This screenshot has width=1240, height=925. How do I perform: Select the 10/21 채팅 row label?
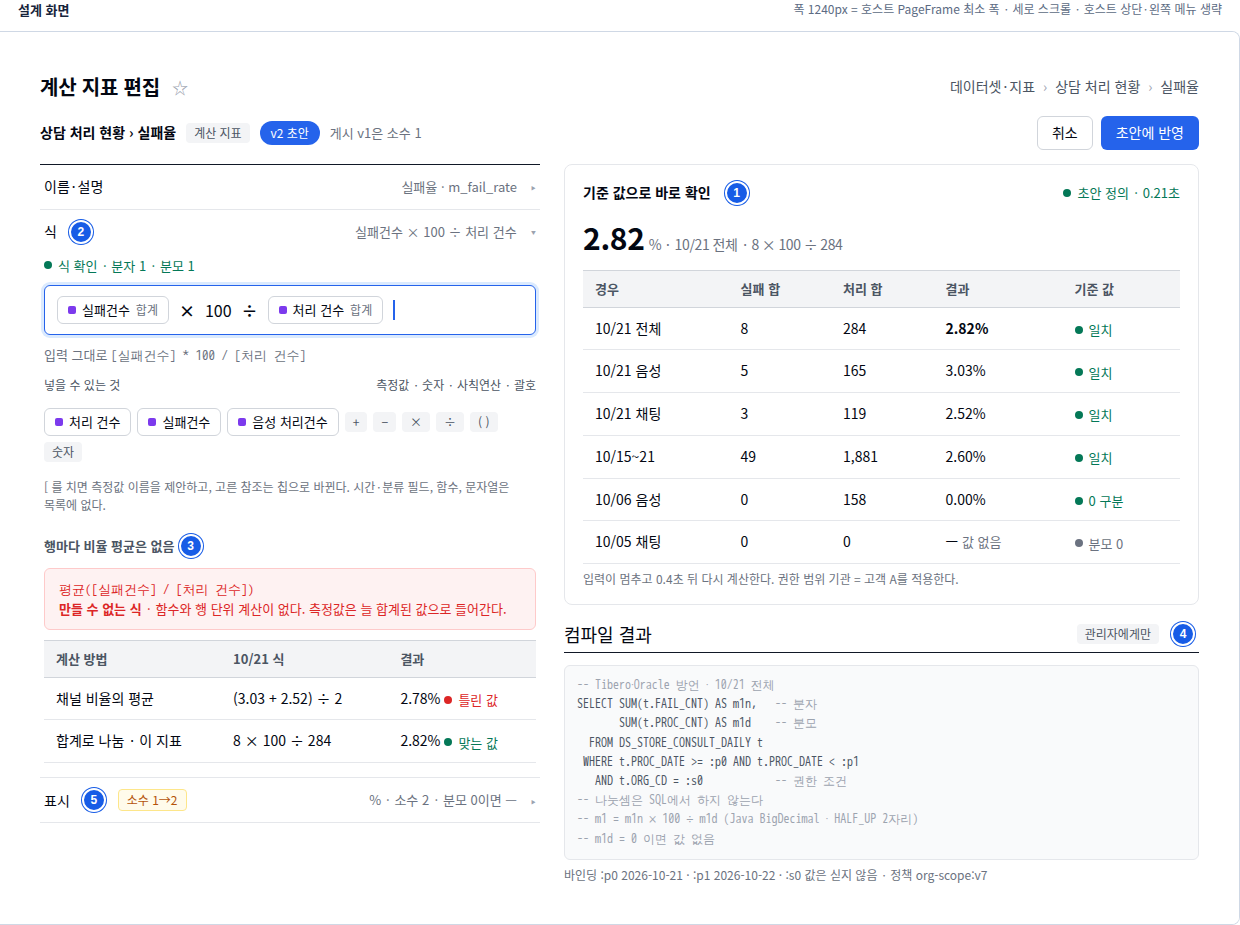point(627,413)
